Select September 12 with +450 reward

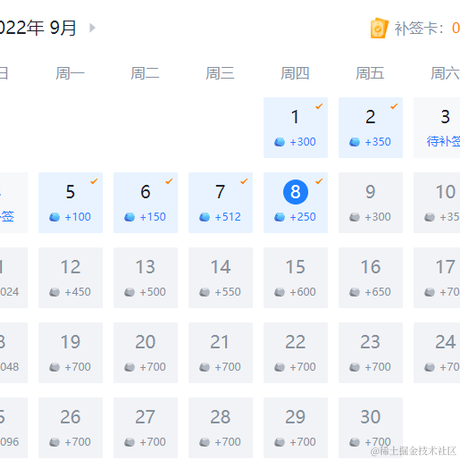click(x=71, y=278)
